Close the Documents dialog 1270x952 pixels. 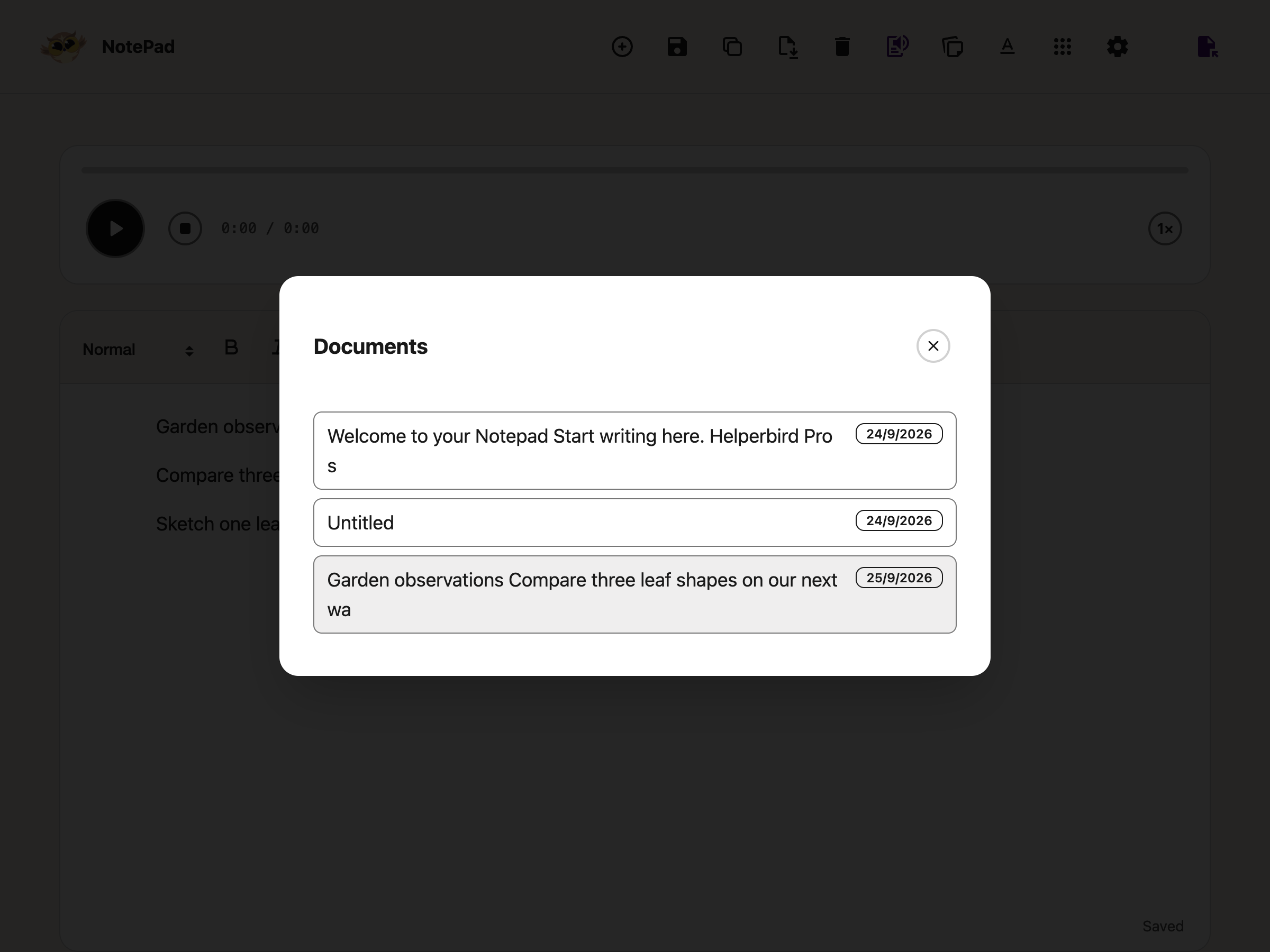pos(933,346)
